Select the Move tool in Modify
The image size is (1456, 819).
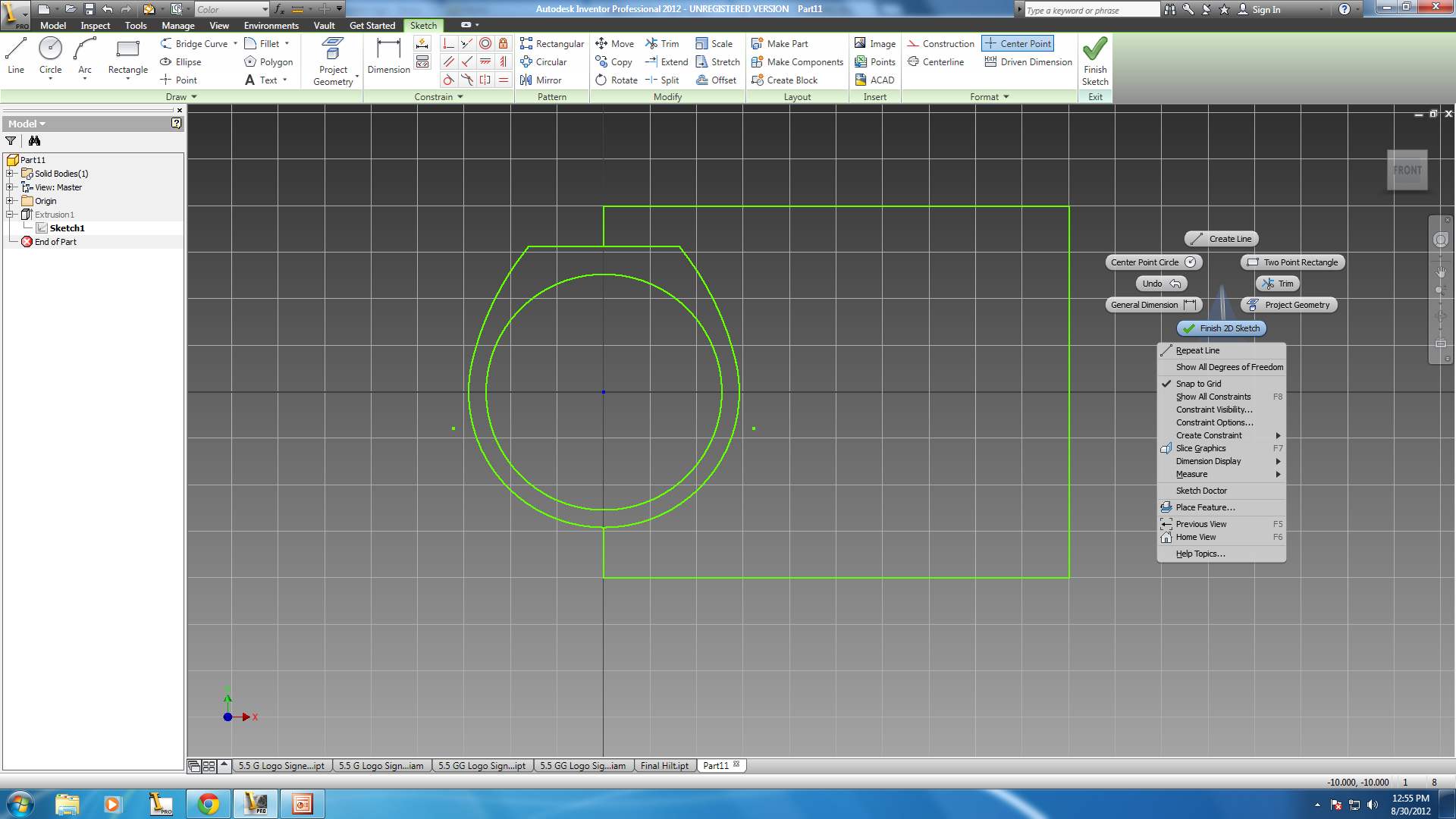pyautogui.click(x=614, y=43)
